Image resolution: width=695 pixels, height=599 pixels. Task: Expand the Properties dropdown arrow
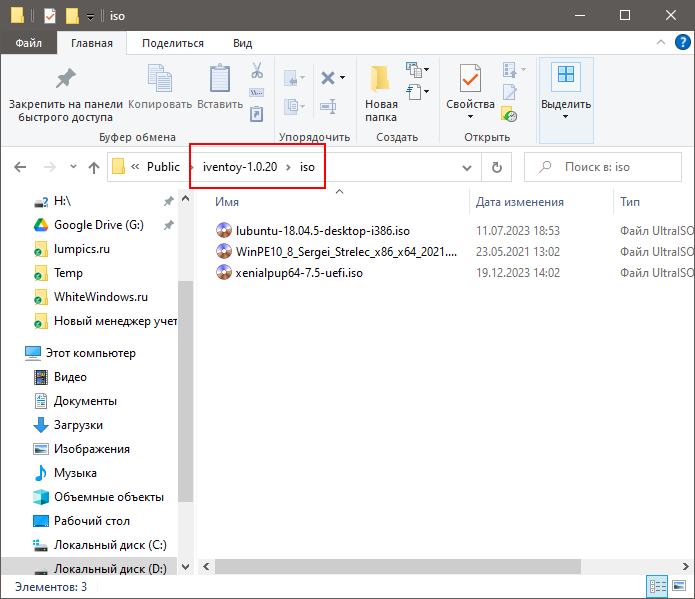coord(470,117)
